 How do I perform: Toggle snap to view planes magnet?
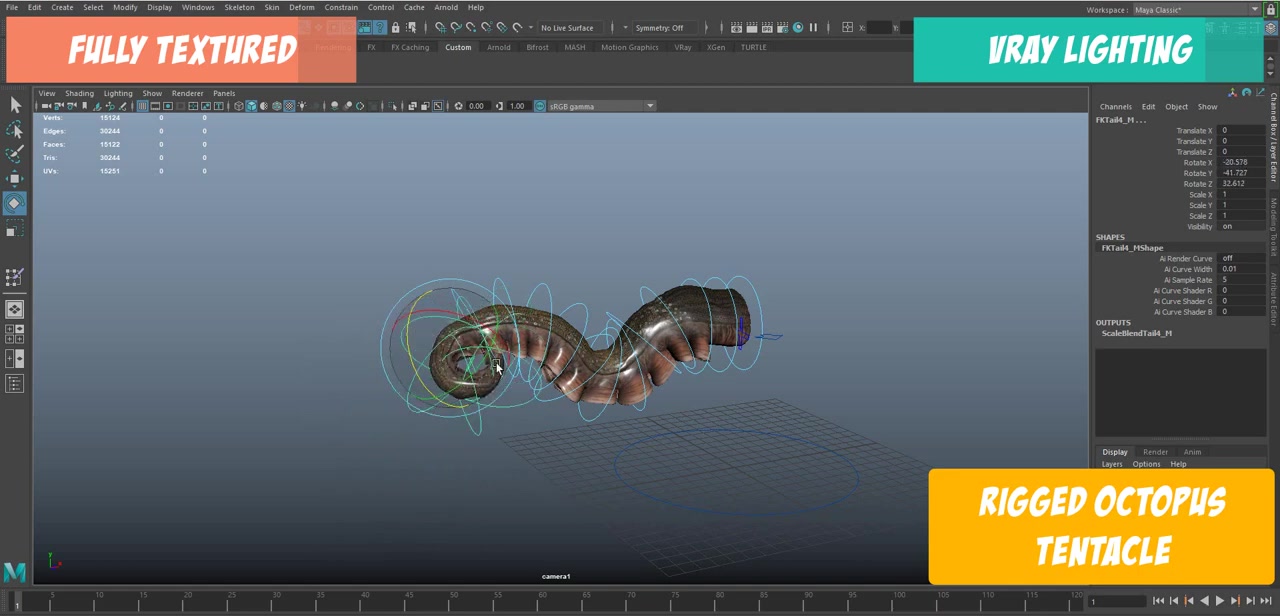(502, 28)
